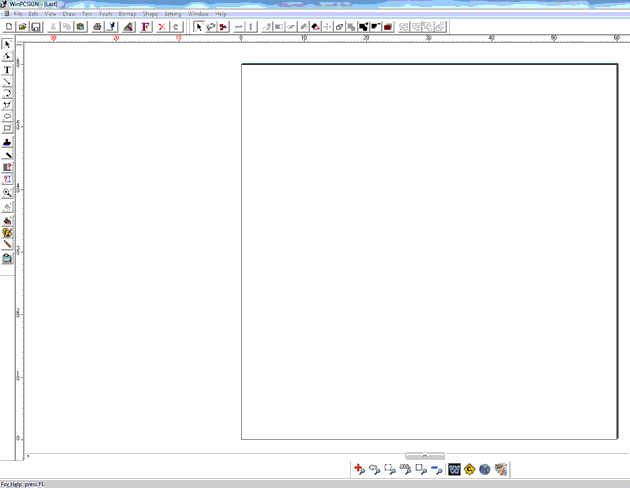The width and height of the screenshot is (630, 488).
Task: Click the blue minus zoom-out icon
Action: click(437, 469)
